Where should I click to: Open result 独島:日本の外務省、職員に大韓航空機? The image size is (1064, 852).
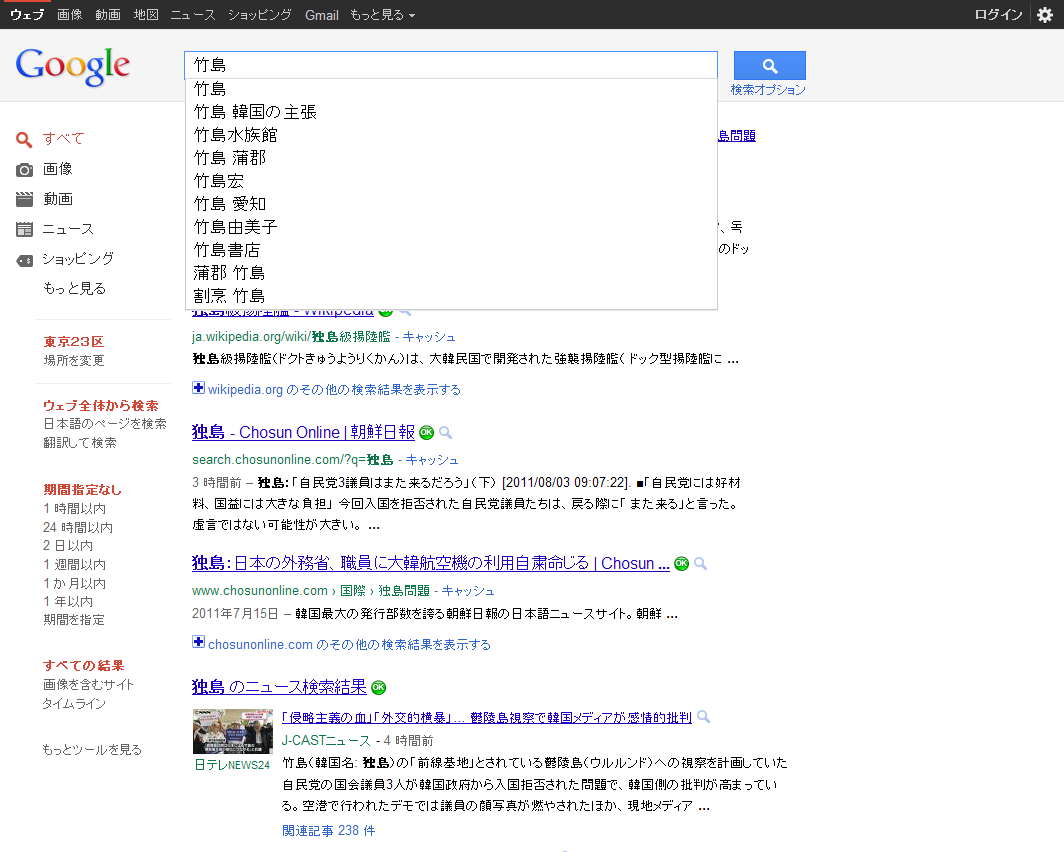pyautogui.click(x=431, y=563)
